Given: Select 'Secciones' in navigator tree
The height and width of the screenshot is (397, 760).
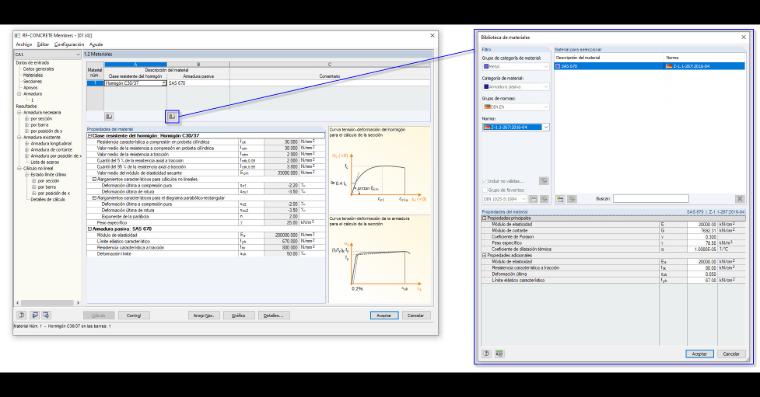Looking at the screenshot, I should 32,81.
